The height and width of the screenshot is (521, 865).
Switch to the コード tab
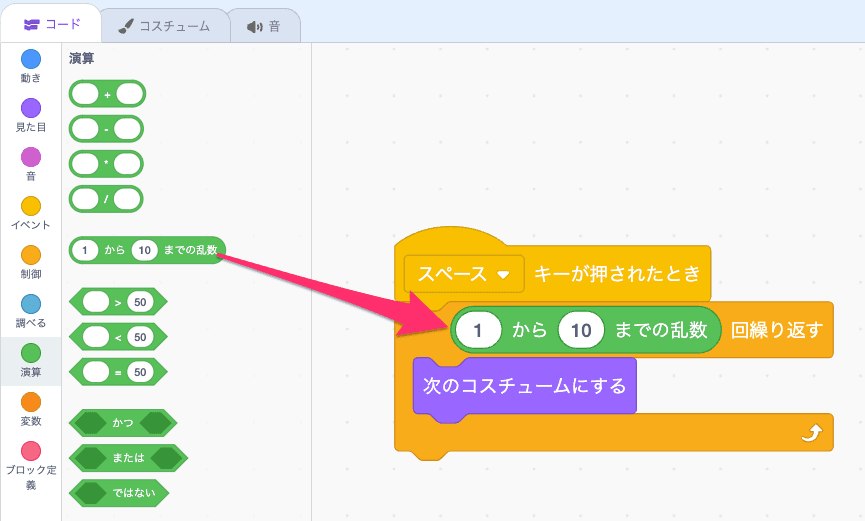(x=51, y=24)
